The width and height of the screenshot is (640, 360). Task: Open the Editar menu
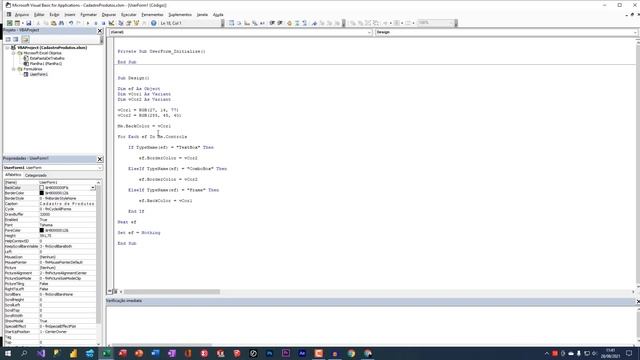pyautogui.click(x=39, y=15)
